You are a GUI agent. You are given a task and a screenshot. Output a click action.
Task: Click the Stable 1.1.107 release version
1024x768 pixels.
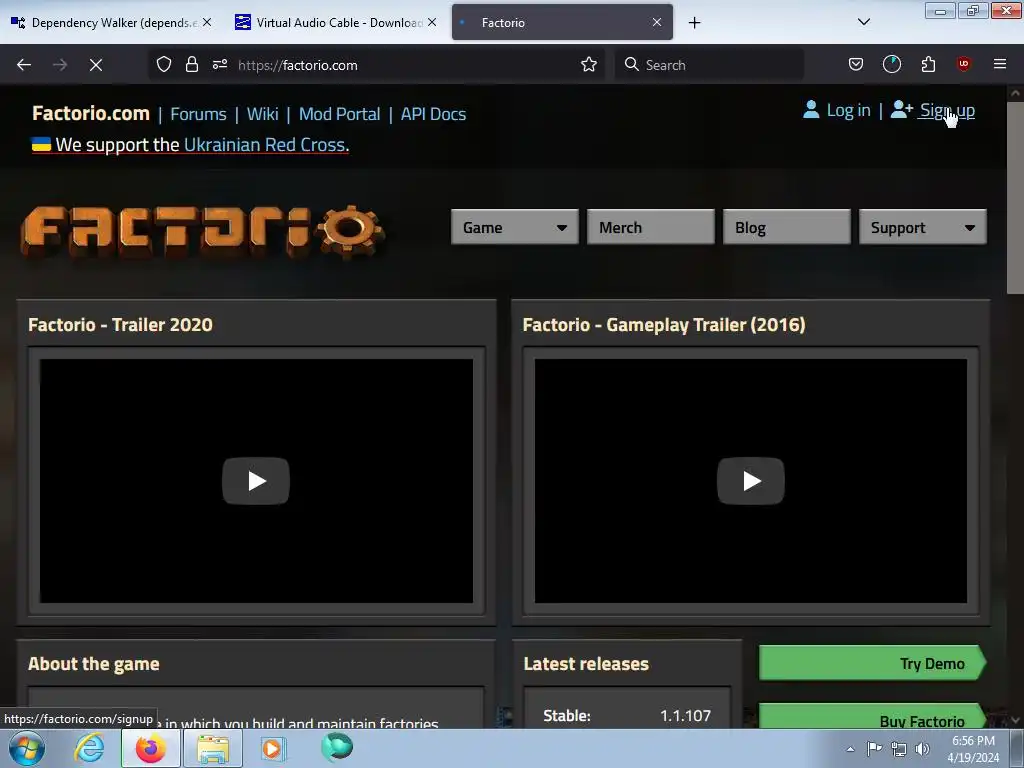click(685, 715)
